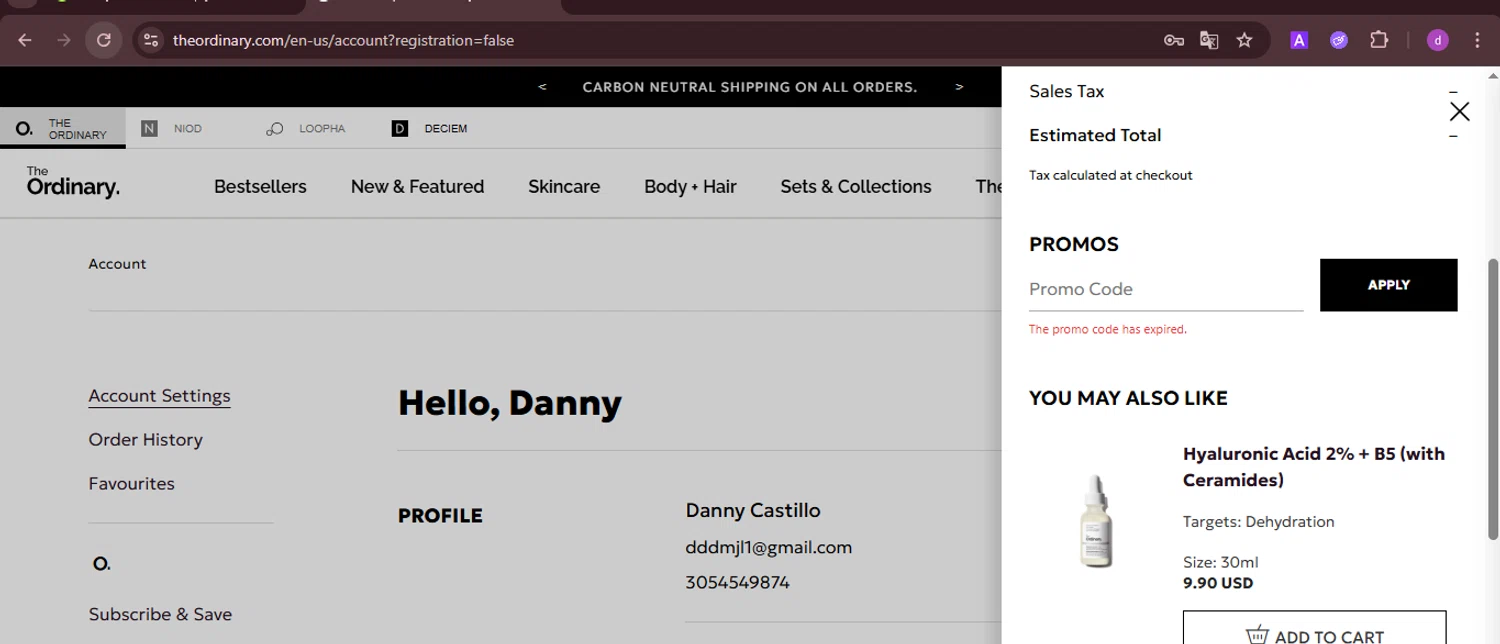Show next announcement banner message

click(x=959, y=87)
